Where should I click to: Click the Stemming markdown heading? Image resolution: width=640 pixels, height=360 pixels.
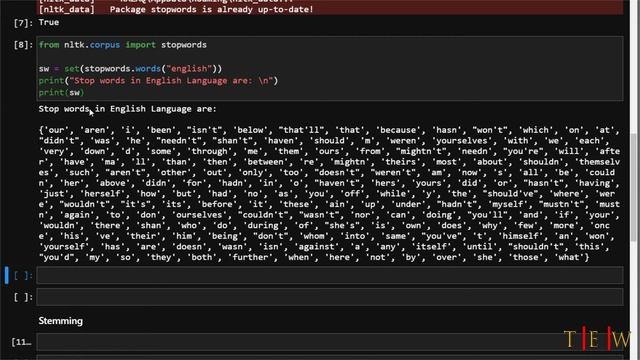coord(60,321)
